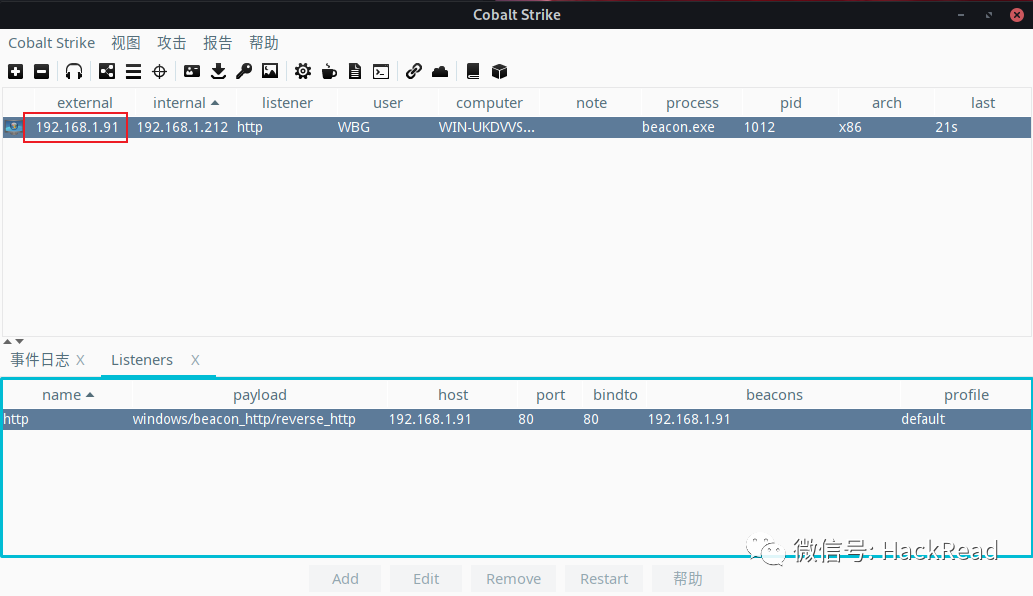Switch to the 事件日志 tab
Image resolution: width=1033 pixels, height=596 pixels.
pyautogui.click(x=40, y=360)
